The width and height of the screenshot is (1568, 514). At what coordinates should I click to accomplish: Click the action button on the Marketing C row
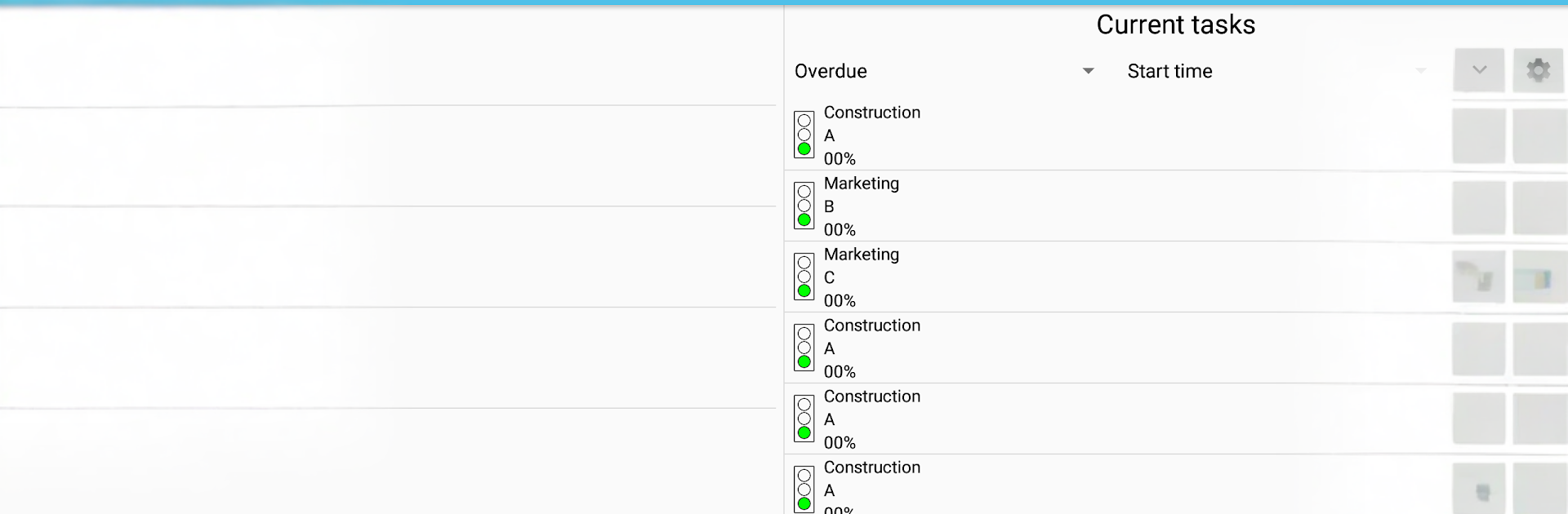pyautogui.click(x=1539, y=276)
